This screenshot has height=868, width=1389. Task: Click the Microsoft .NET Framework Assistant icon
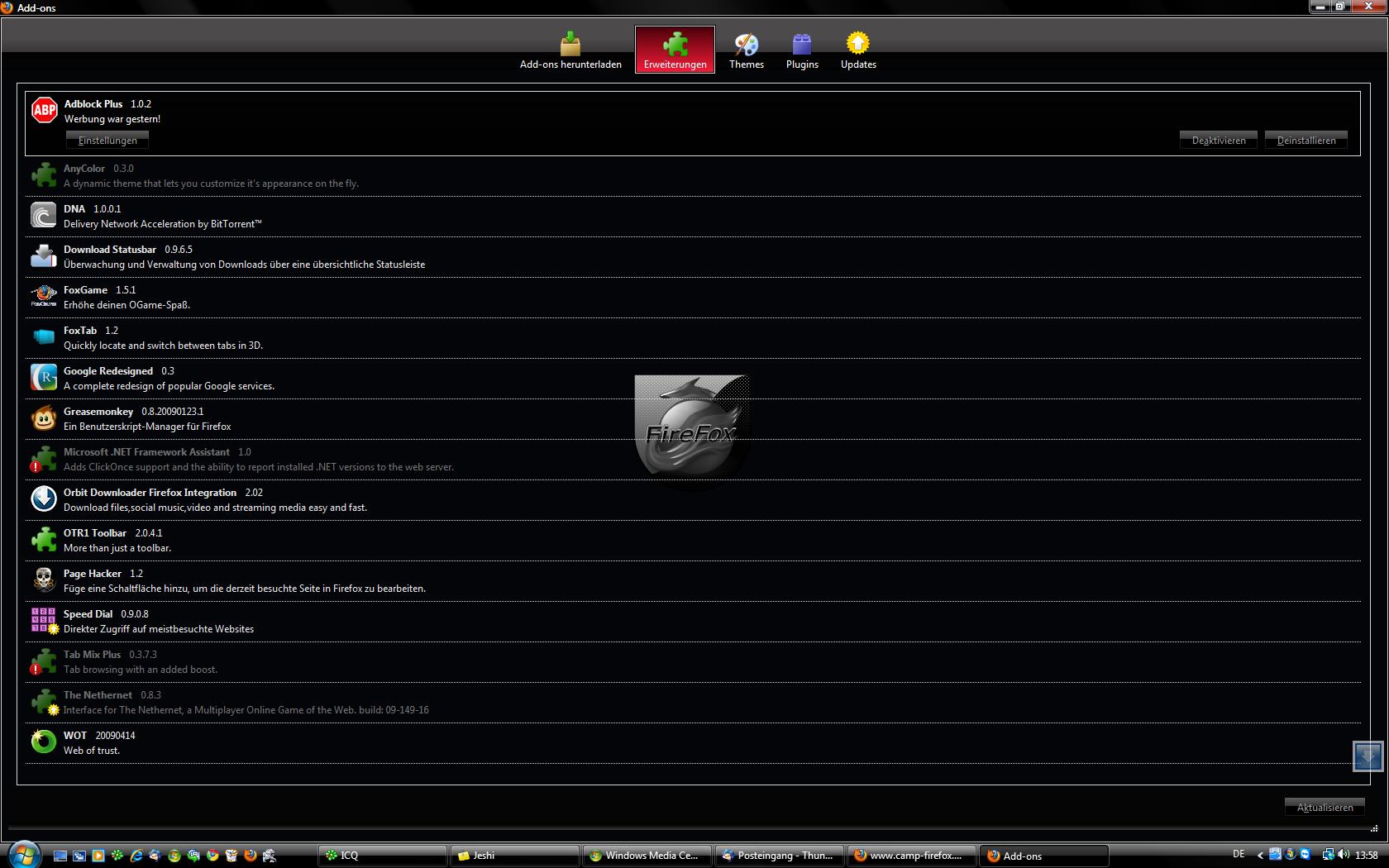click(x=44, y=459)
